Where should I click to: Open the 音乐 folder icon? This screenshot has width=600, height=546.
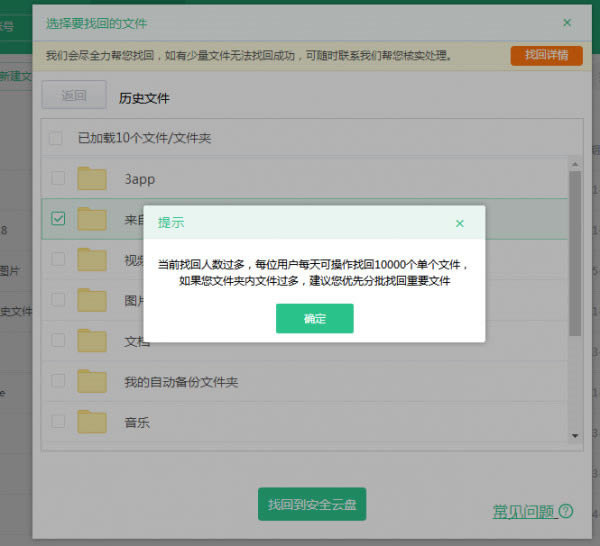(92, 422)
